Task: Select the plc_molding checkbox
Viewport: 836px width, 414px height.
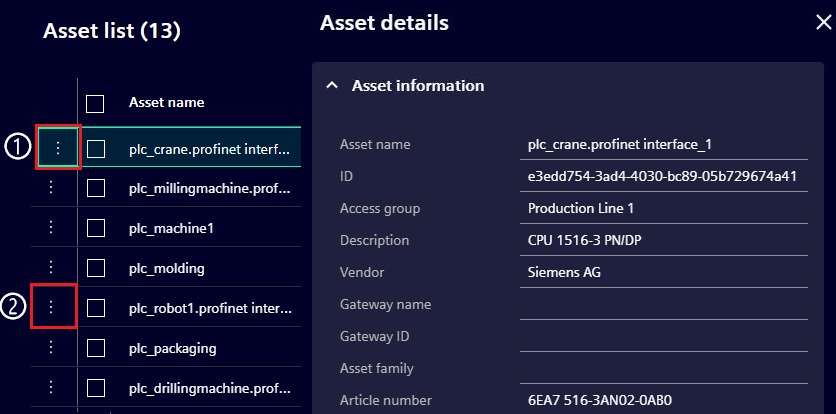Action: [x=96, y=269]
